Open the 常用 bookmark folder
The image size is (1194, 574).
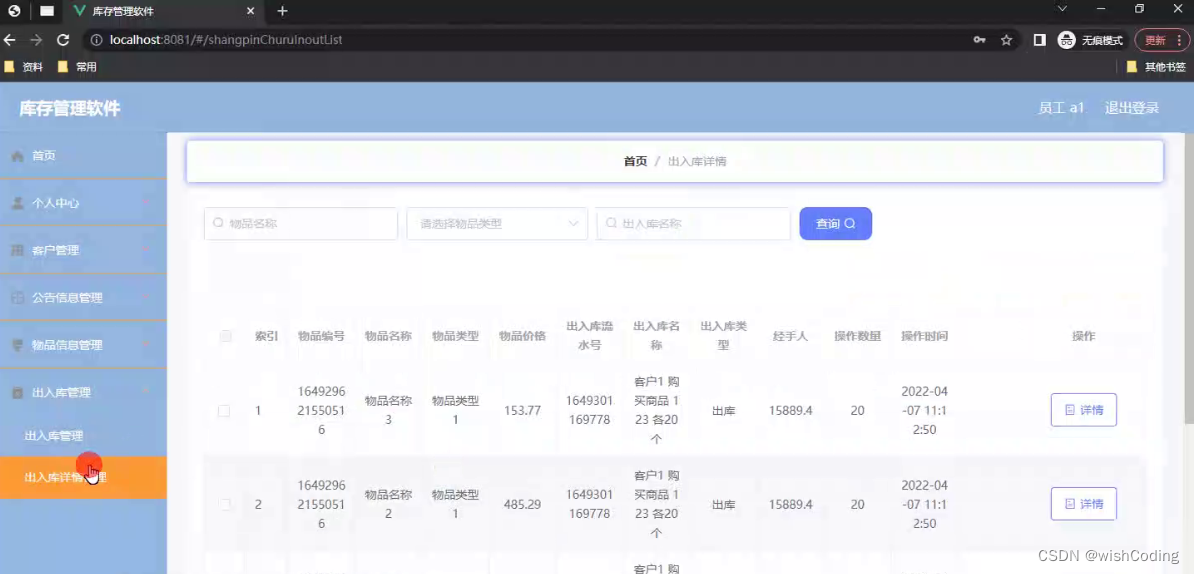coord(77,67)
